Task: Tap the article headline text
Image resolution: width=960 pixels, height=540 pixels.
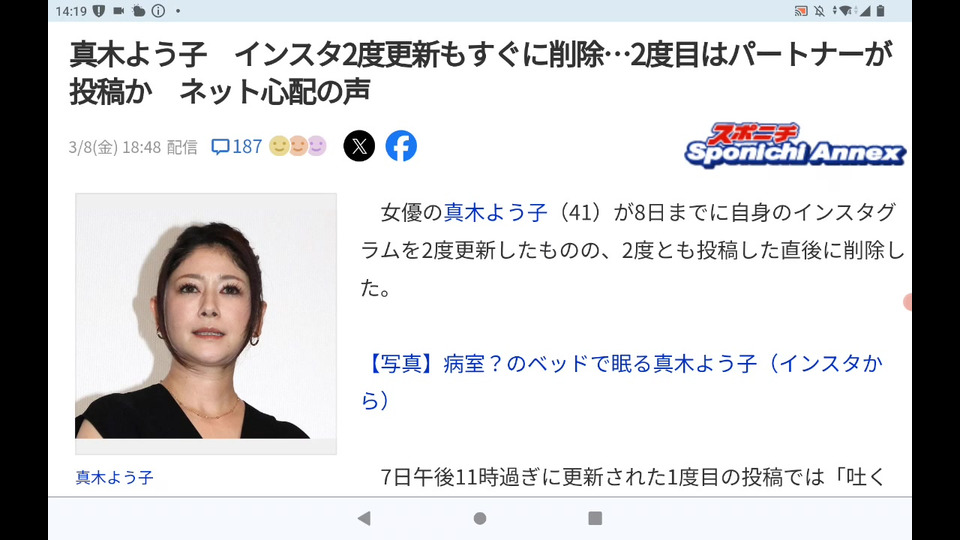Action: pos(481,73)
